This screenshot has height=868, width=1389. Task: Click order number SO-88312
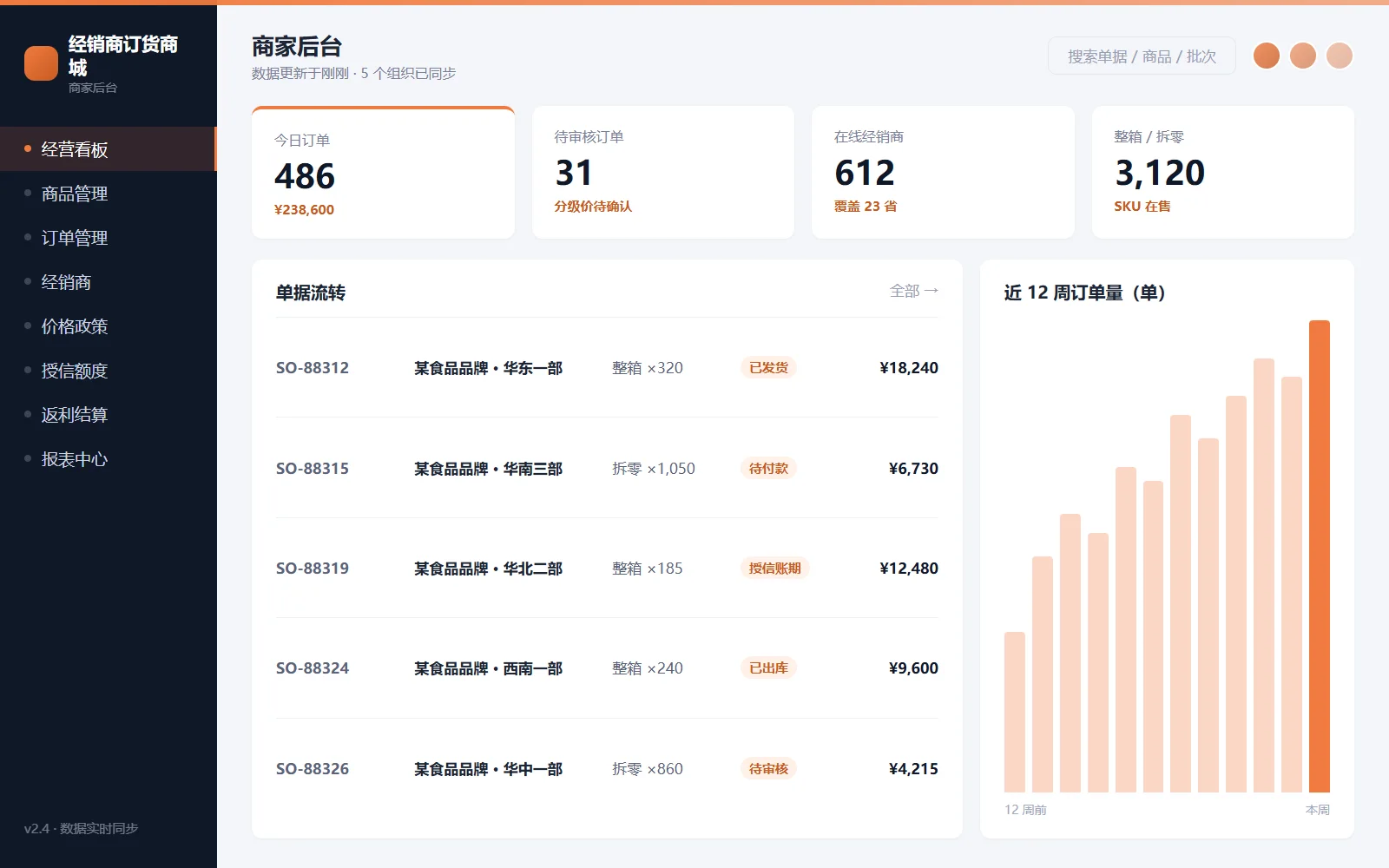click(x=313, y=368)
